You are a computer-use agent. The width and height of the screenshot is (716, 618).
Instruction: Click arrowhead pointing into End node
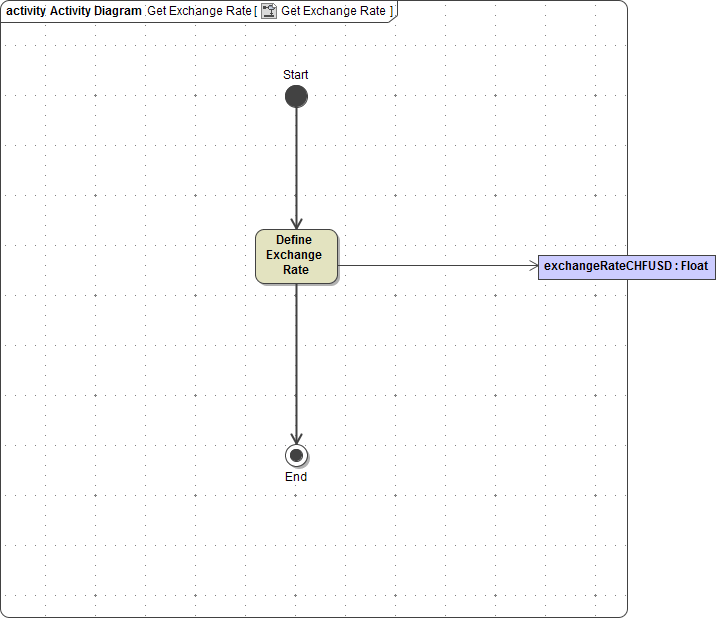tap(296, 438)
